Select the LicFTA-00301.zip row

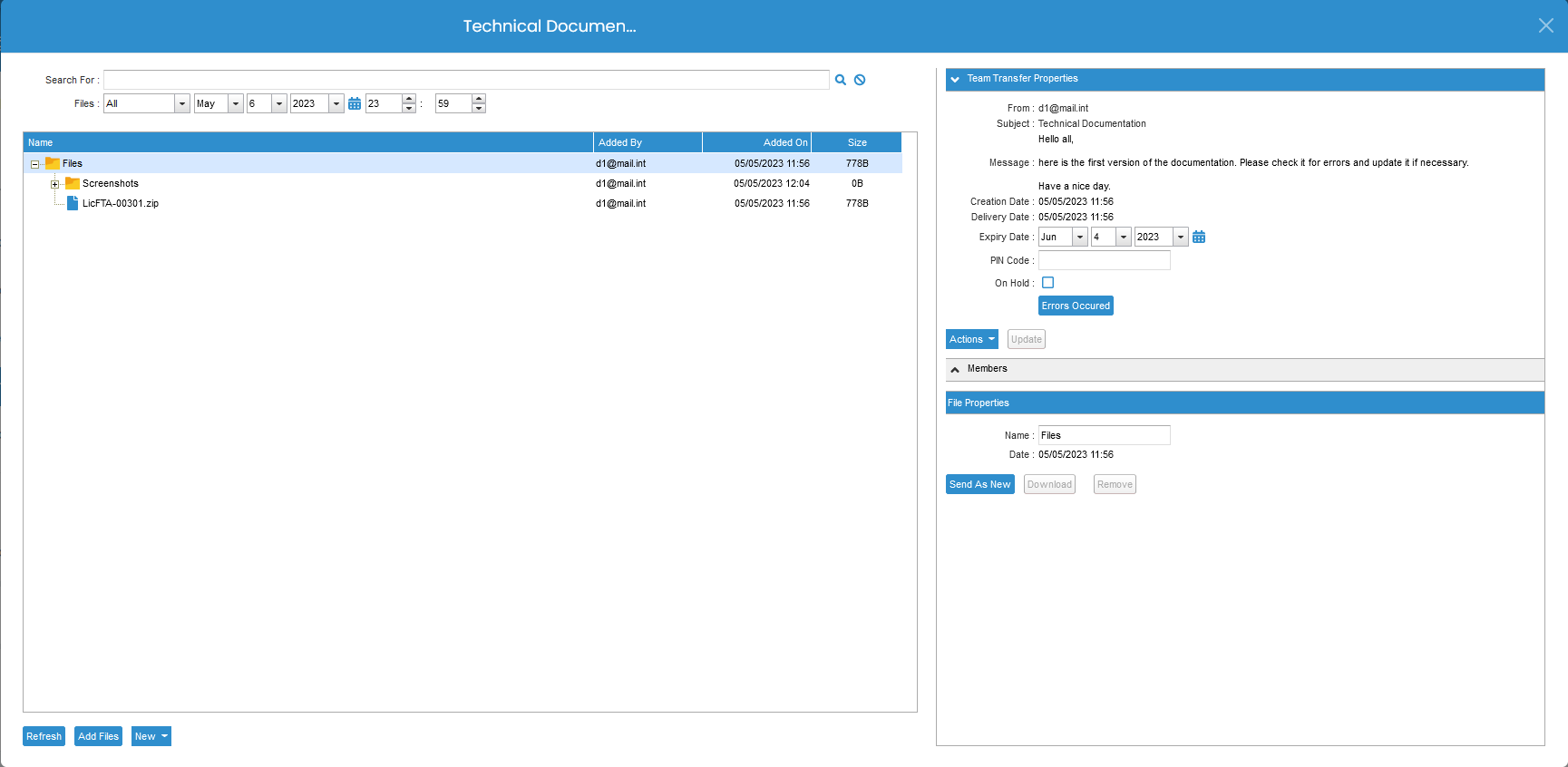tap(463, 203)
